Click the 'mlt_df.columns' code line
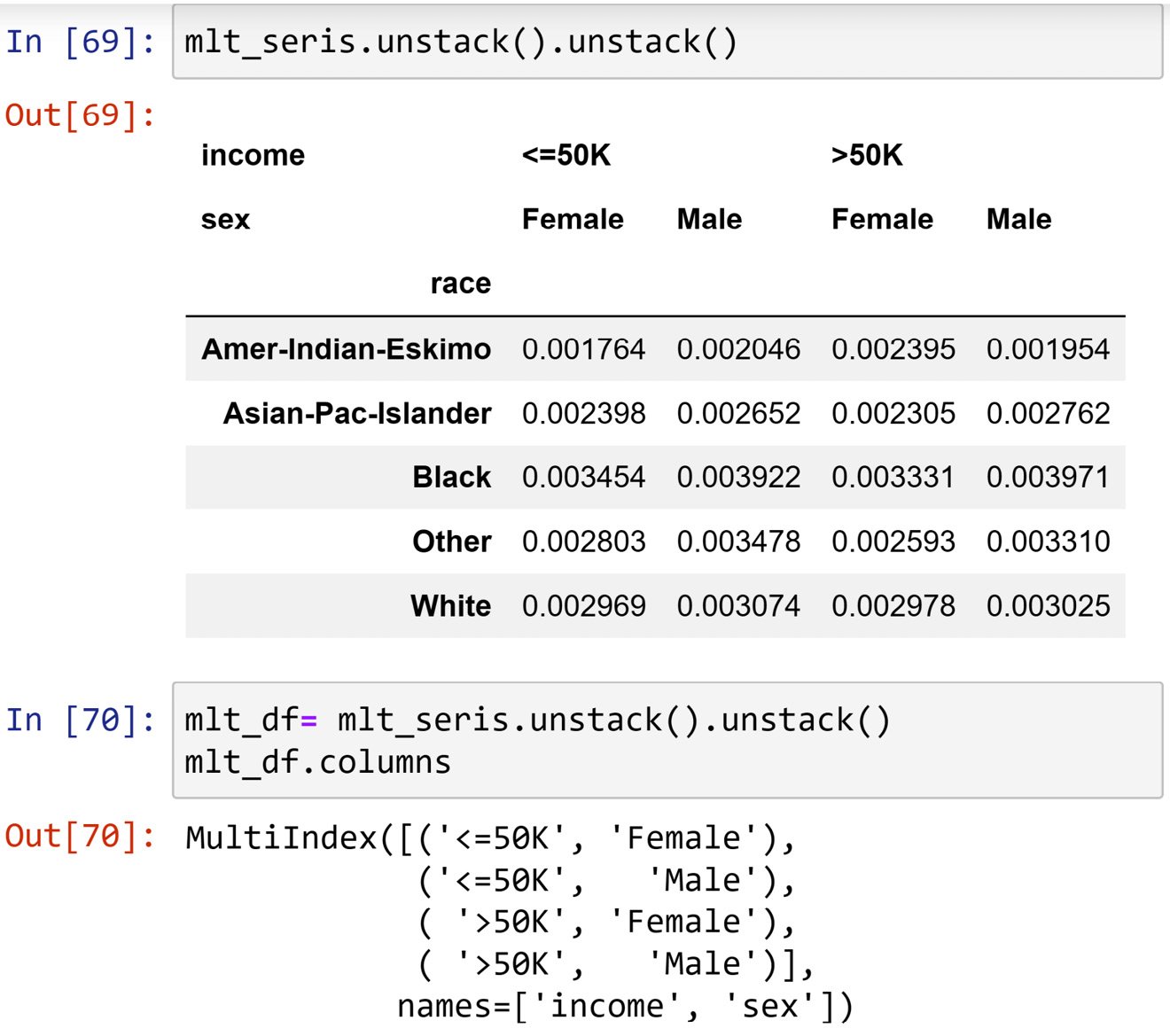This screenshot has height=1036, width=1170. (x=317, y=762)
